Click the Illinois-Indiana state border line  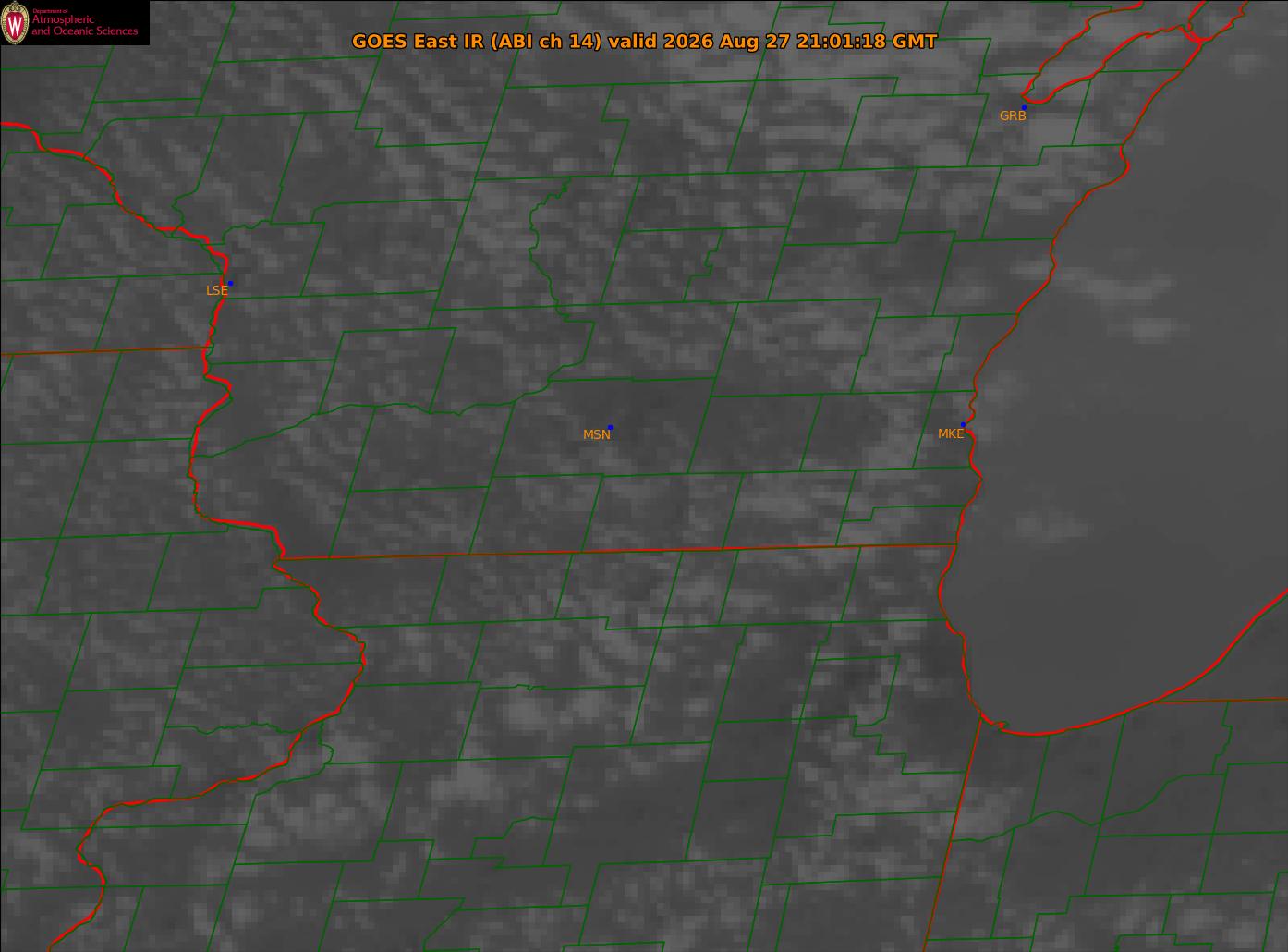click(x=963, y=832)
